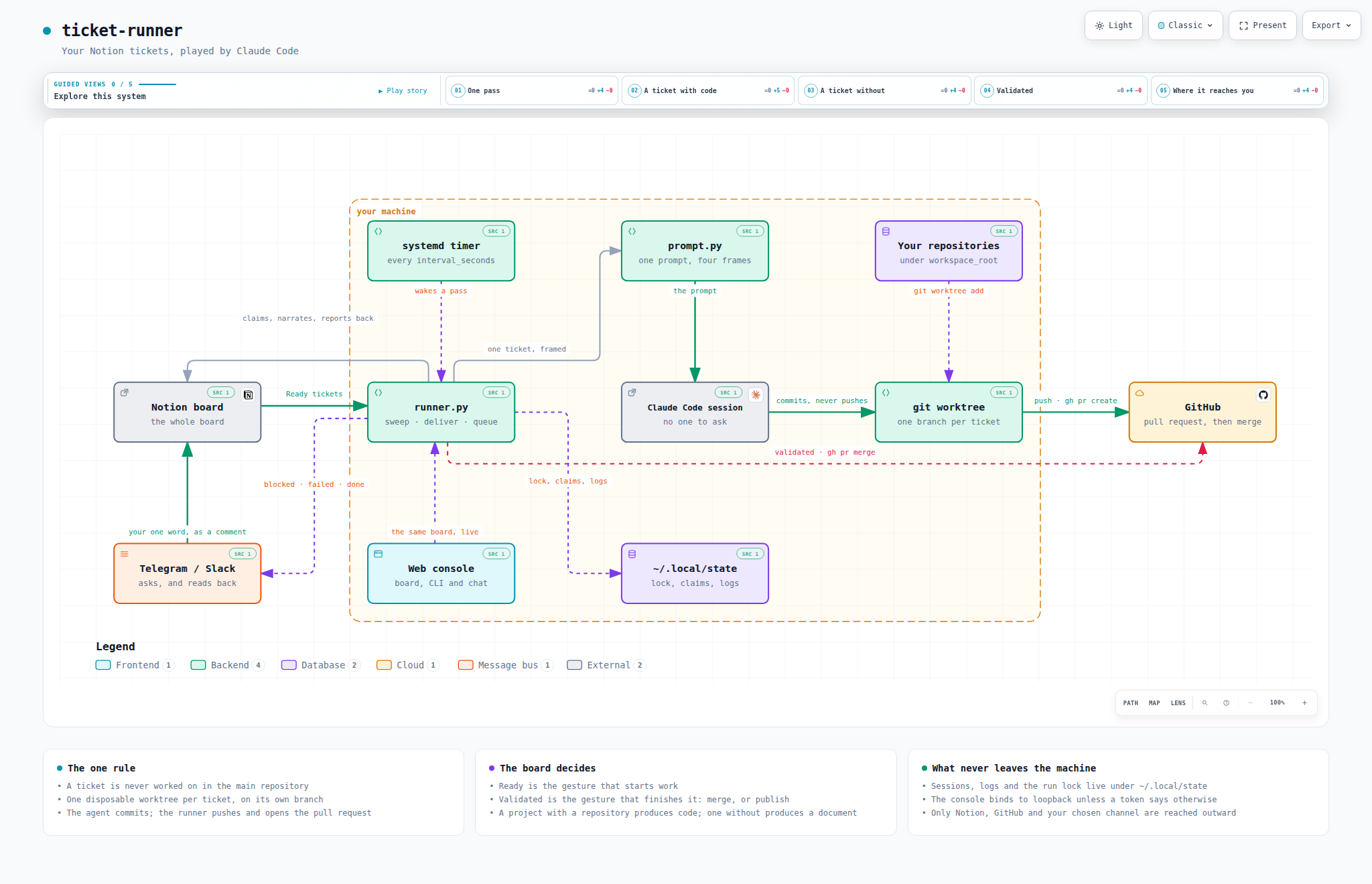Select the Claude Code session node
The image size is (1372, 884).
click(x=695, y=412)
